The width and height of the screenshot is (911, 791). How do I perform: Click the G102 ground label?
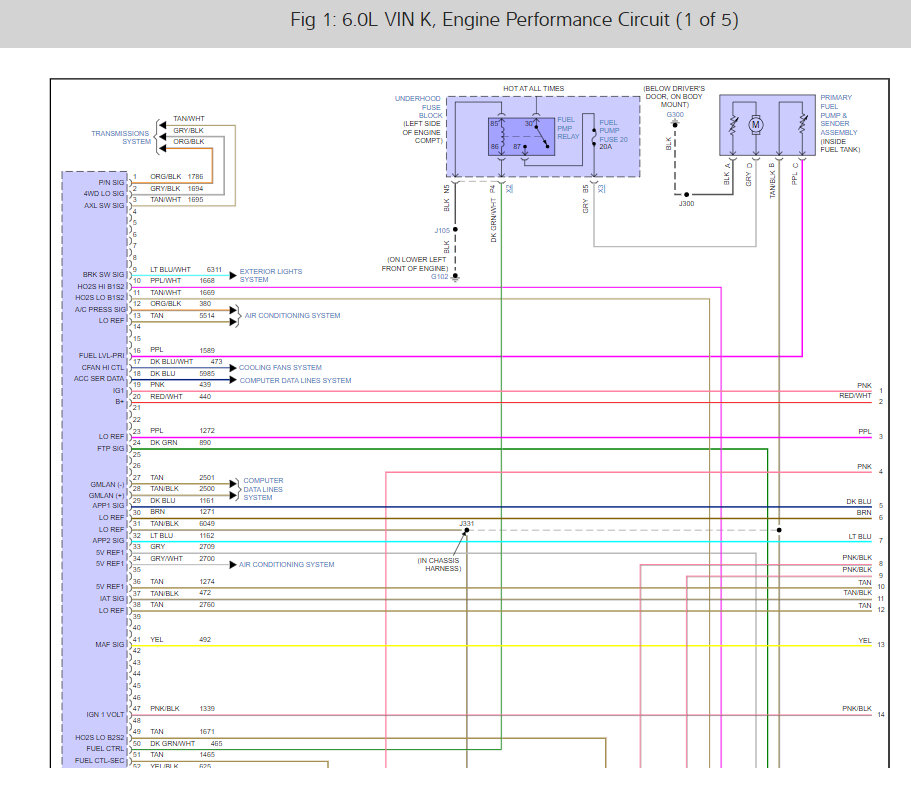(x=440, y=277)
